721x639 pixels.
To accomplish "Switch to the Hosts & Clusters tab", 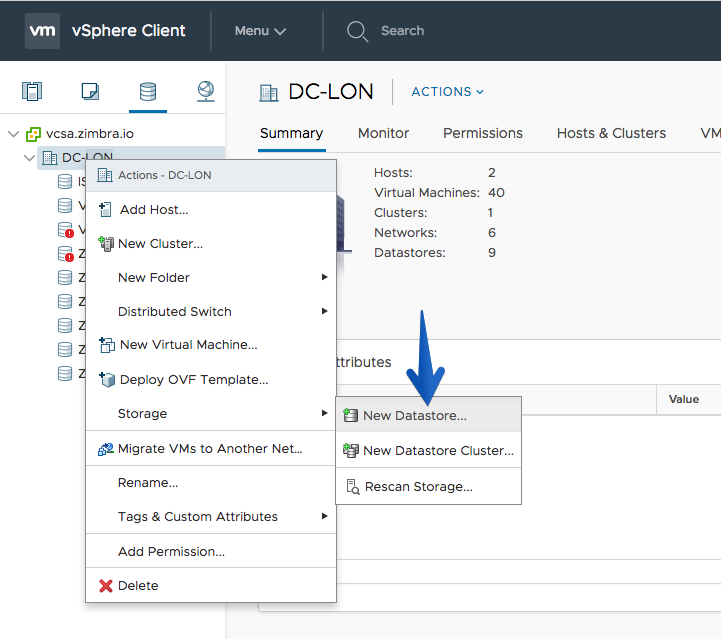I will tap(611, 133).
